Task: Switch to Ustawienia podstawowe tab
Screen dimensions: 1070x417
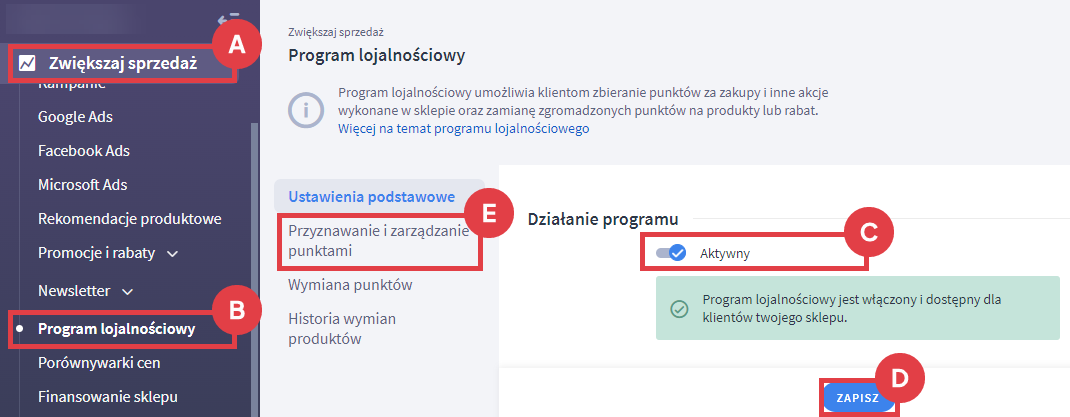Action: click(379, 197)
